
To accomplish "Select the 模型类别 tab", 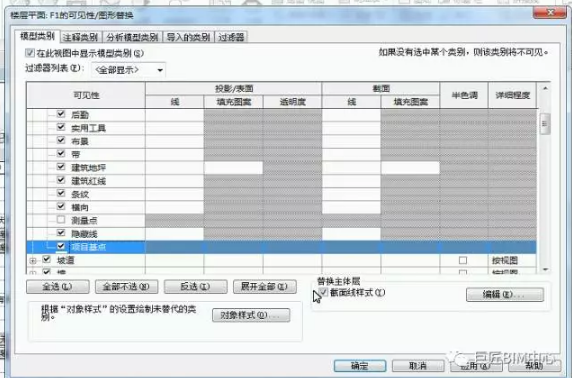I will 38,36.
